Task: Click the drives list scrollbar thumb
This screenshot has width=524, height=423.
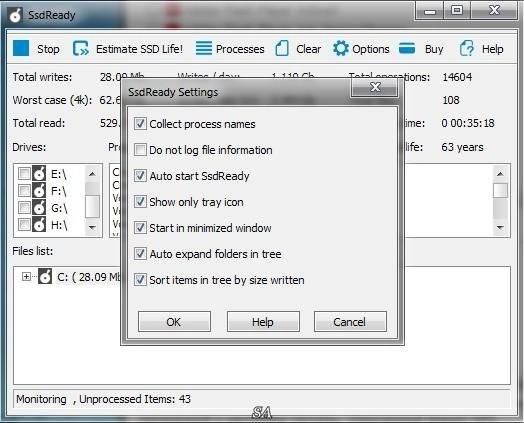Action: click(92, 206)
